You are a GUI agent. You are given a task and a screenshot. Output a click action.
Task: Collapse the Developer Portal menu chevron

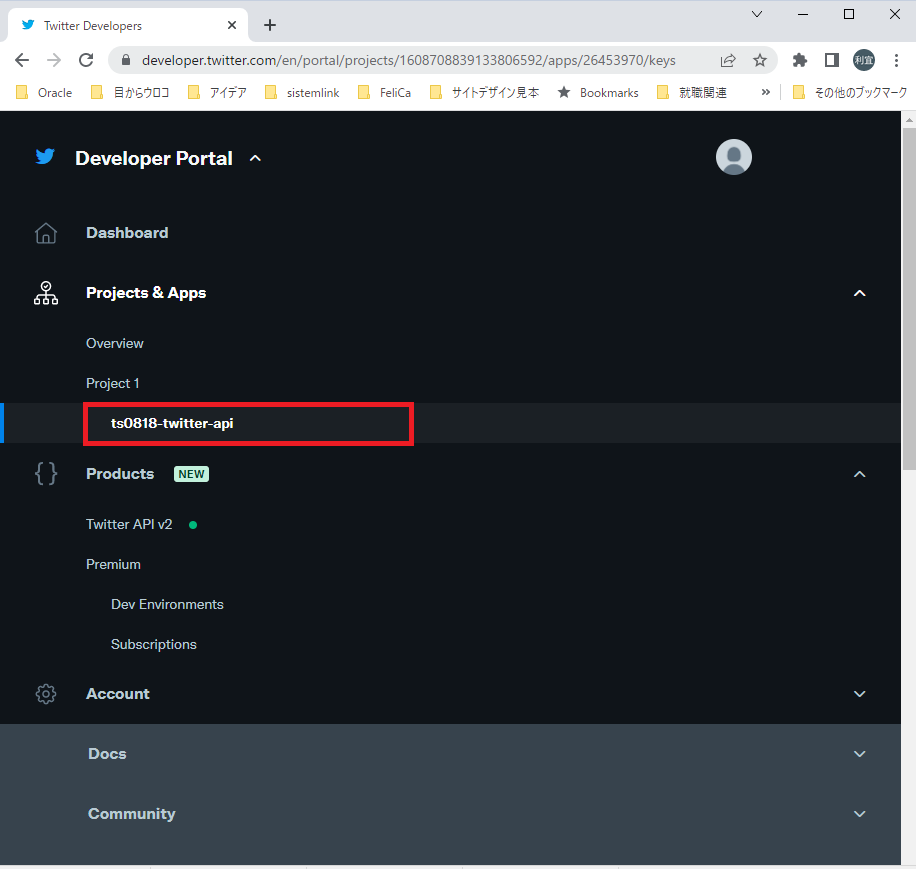(255, 158)
